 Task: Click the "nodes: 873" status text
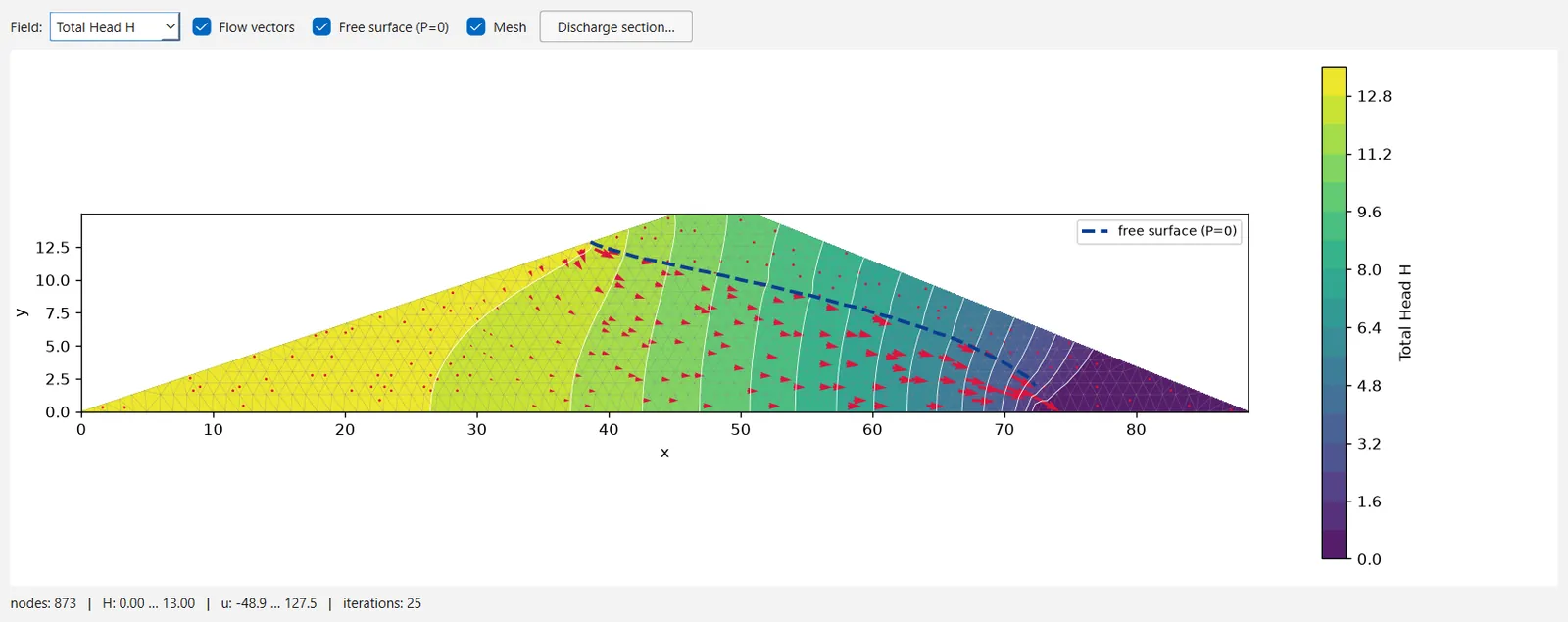coord(43,603)
